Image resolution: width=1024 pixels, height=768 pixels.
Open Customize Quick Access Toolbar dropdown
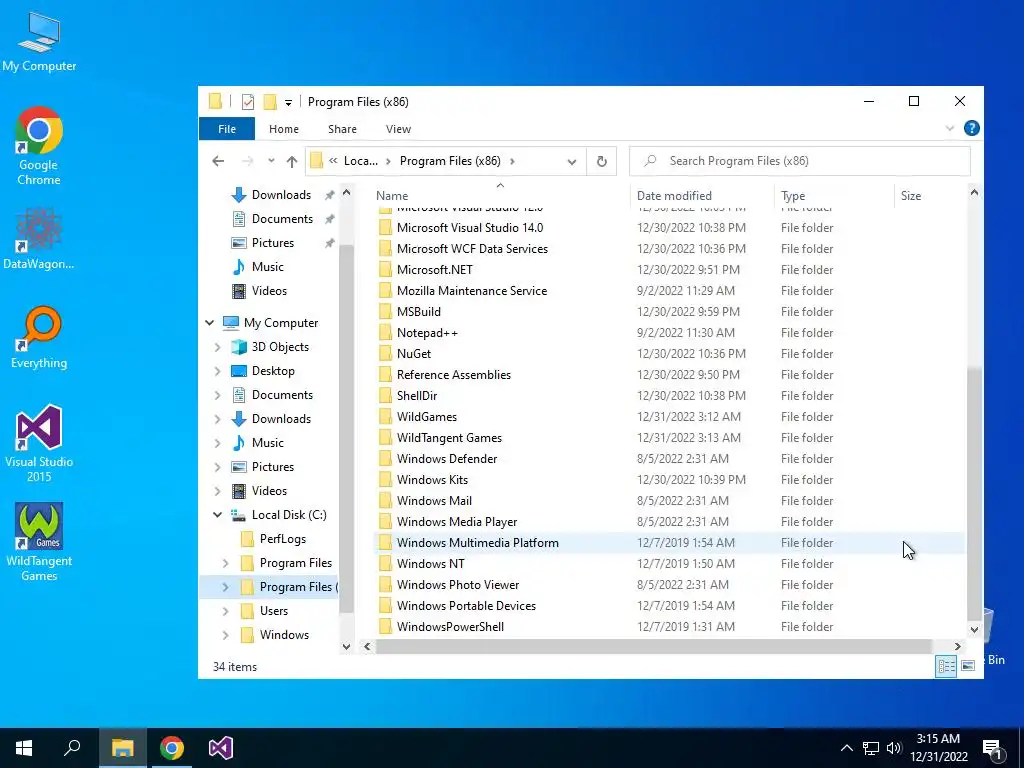pos(288,103)
